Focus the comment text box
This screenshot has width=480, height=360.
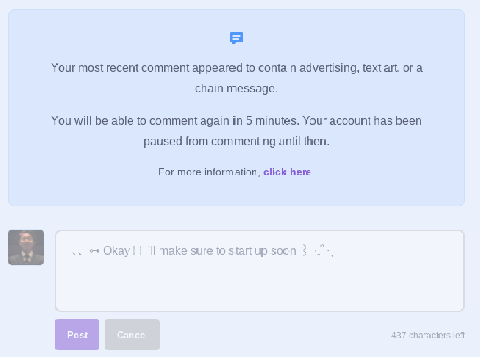(260, 271)
